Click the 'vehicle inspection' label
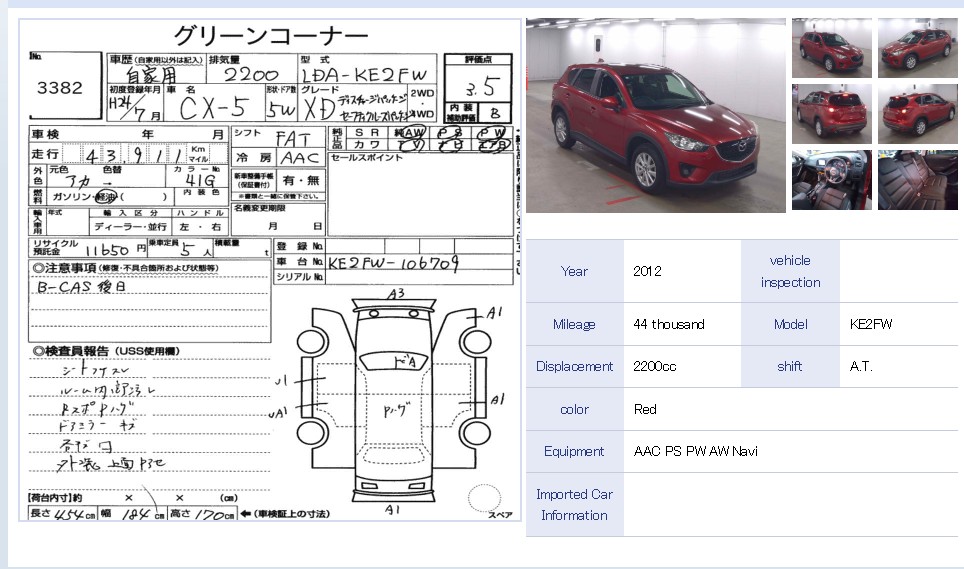This screenshot has width=964, height=569. (x=790, y=271)
